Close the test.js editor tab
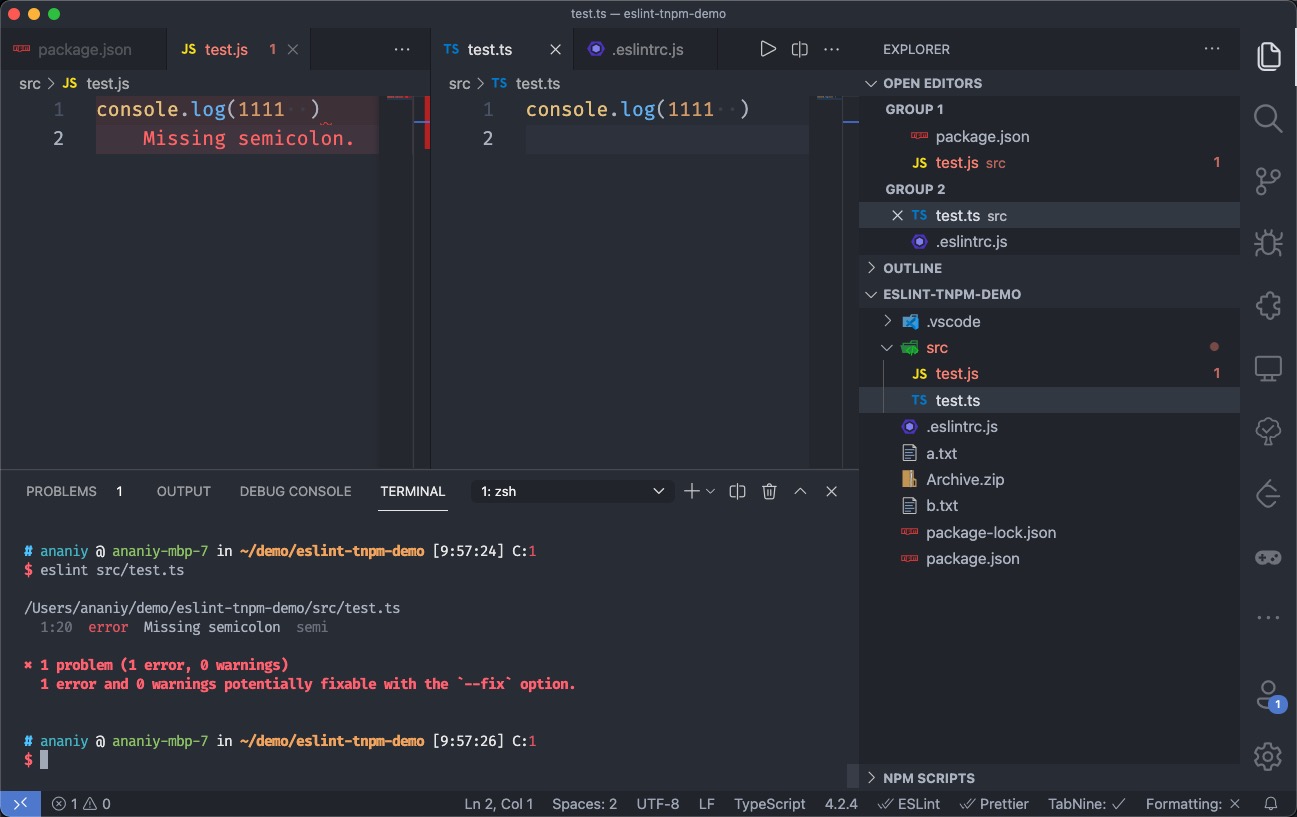 point(293,49)
